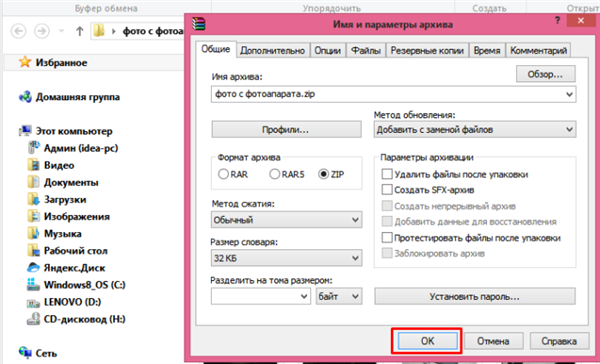Open the Homegroup icon in sidebar
Viewport: 600px width, 364px height.
point(25,97)
